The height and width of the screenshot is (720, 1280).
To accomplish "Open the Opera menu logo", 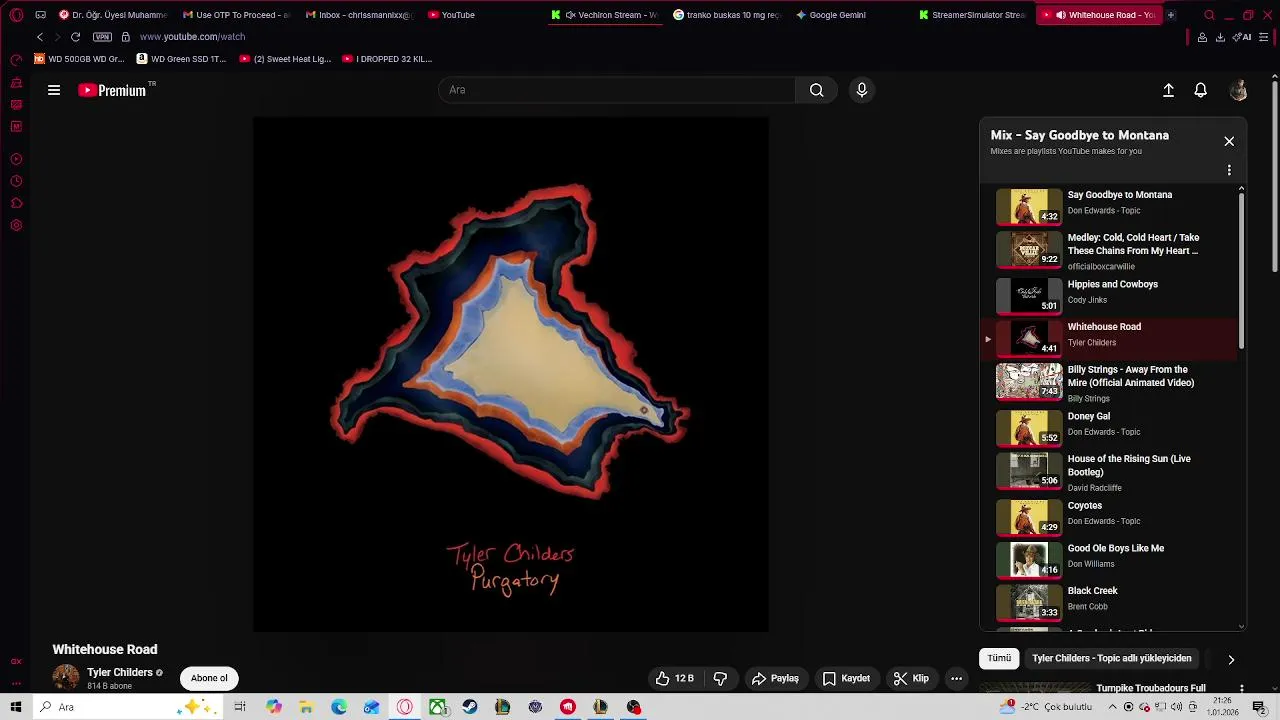I will [16, 15].
